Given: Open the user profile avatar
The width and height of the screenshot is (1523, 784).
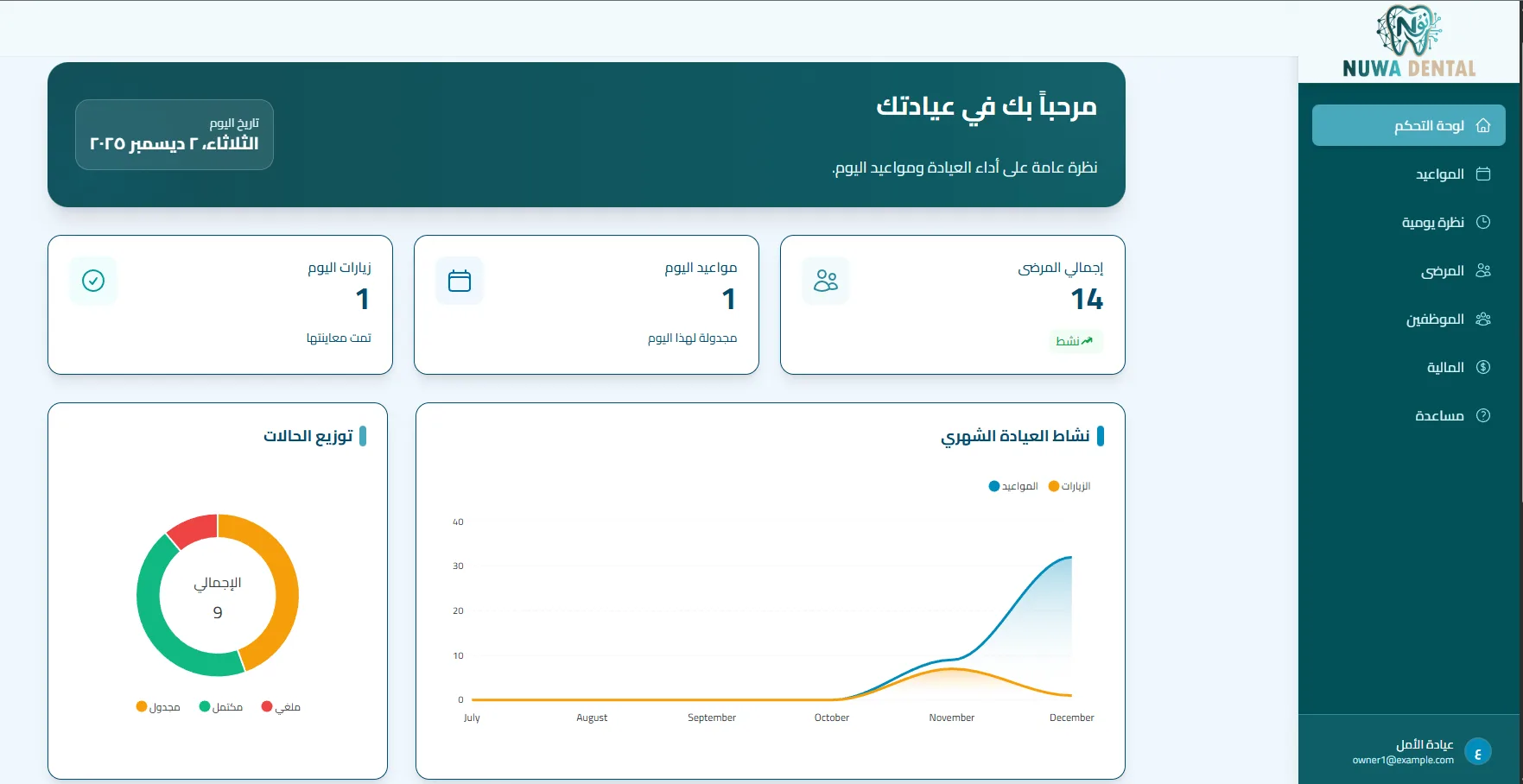Looking at the screenshot, I should tap(1478, 752).
